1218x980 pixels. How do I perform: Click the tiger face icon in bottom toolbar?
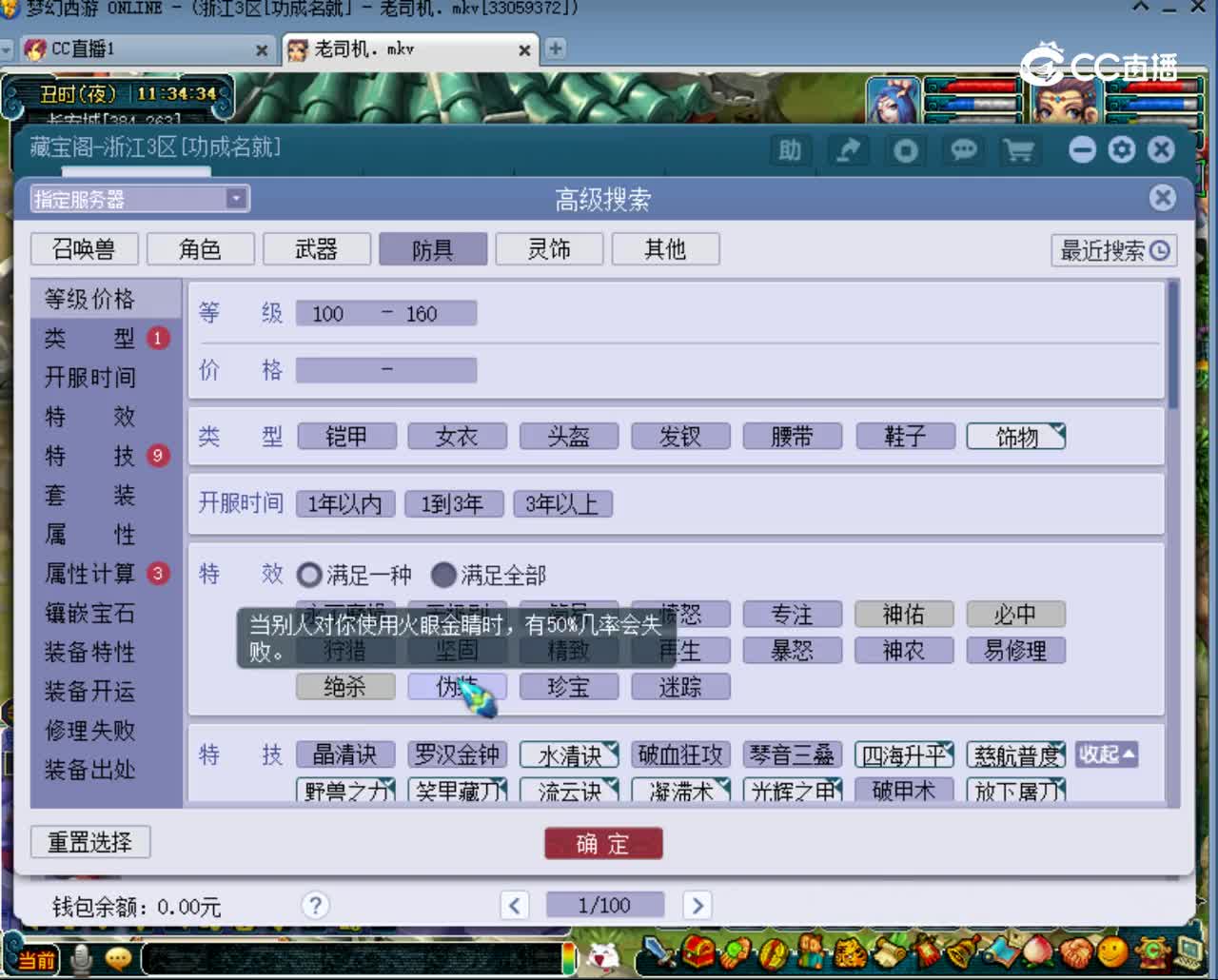pos(850,951)
